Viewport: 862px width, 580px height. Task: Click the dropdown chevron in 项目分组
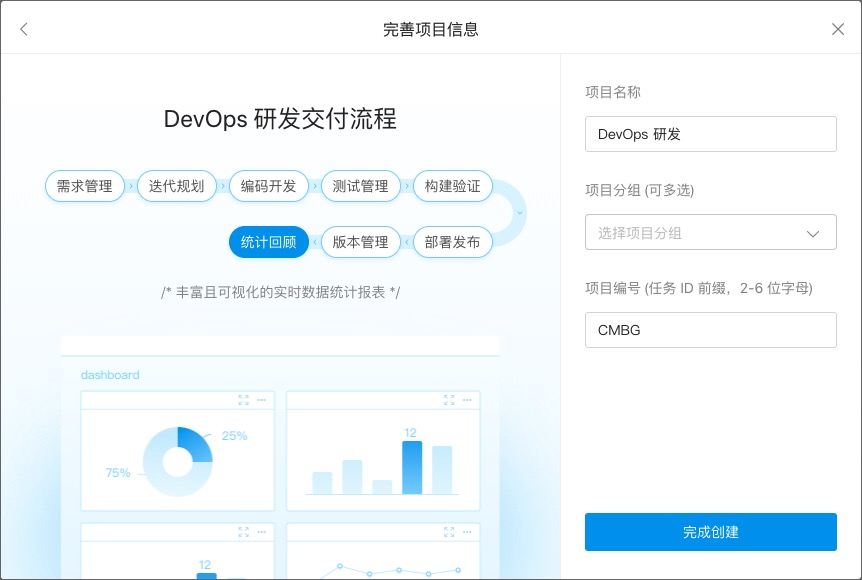813,234
